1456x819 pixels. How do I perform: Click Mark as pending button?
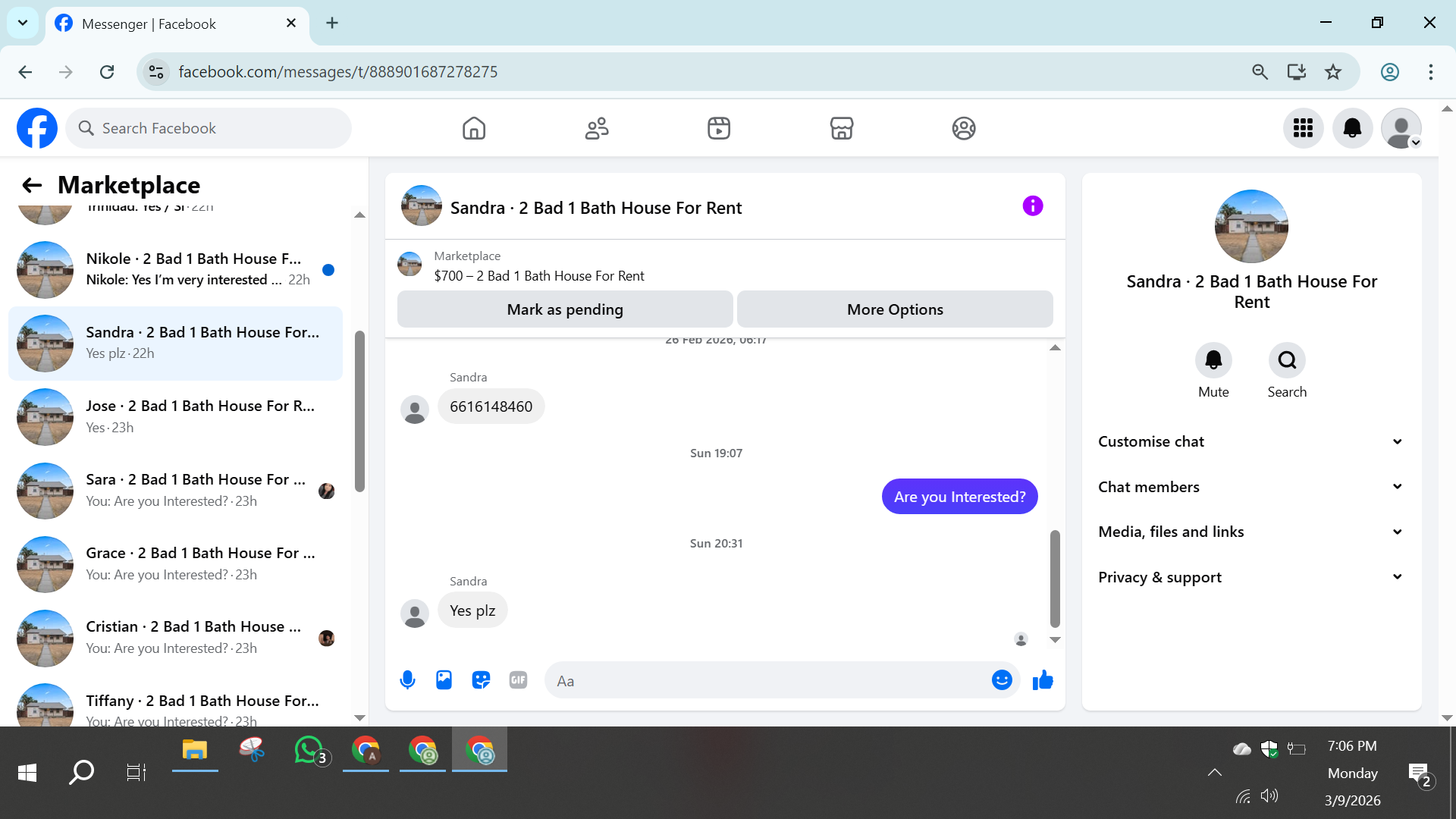tap(565, 309)
